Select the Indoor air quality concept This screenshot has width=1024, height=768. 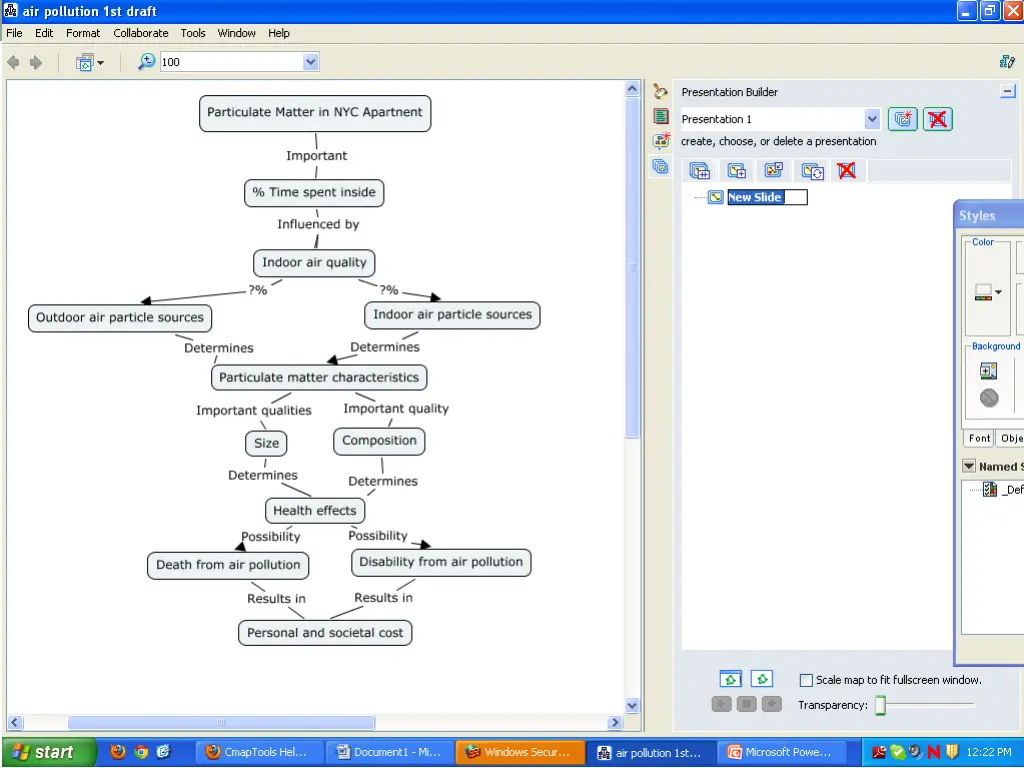[x=314, y=263]
